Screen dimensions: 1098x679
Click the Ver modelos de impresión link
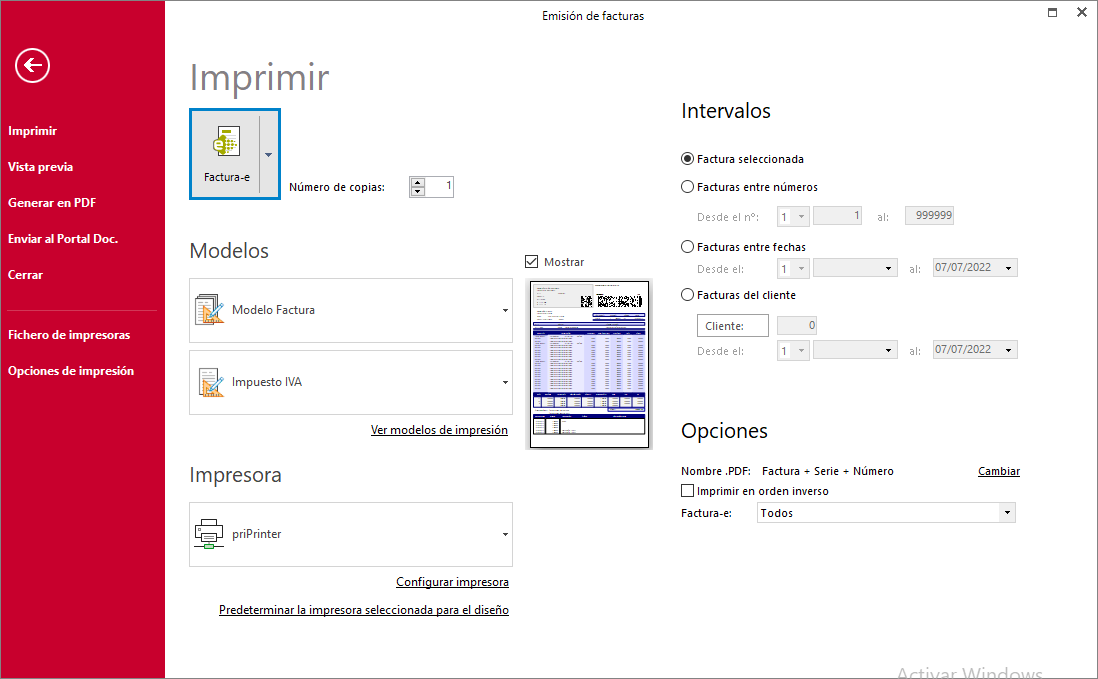pyautogui.click(x=439, y=430)
